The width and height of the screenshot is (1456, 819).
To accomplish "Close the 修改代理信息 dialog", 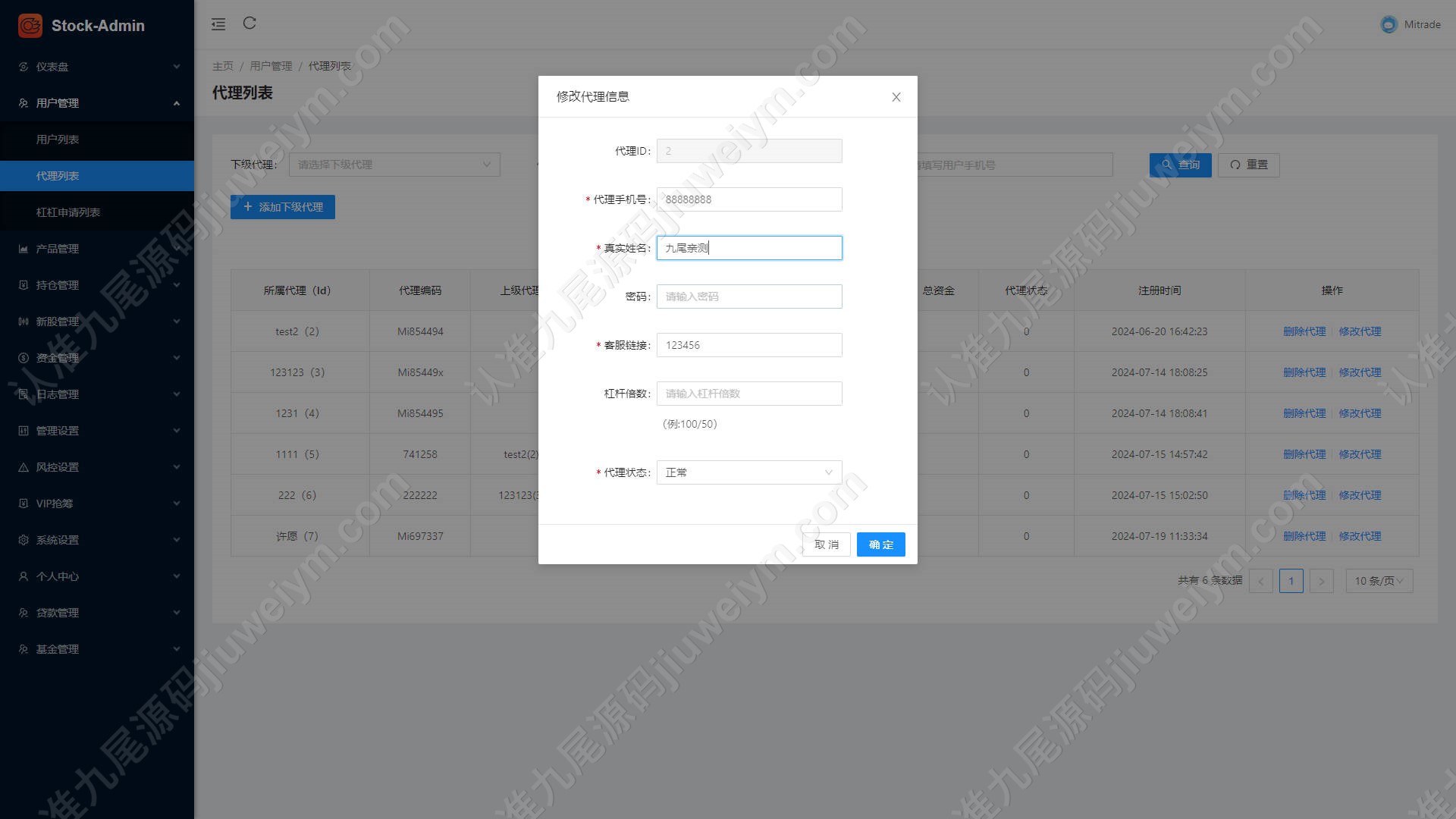I will tap(896, 97).
